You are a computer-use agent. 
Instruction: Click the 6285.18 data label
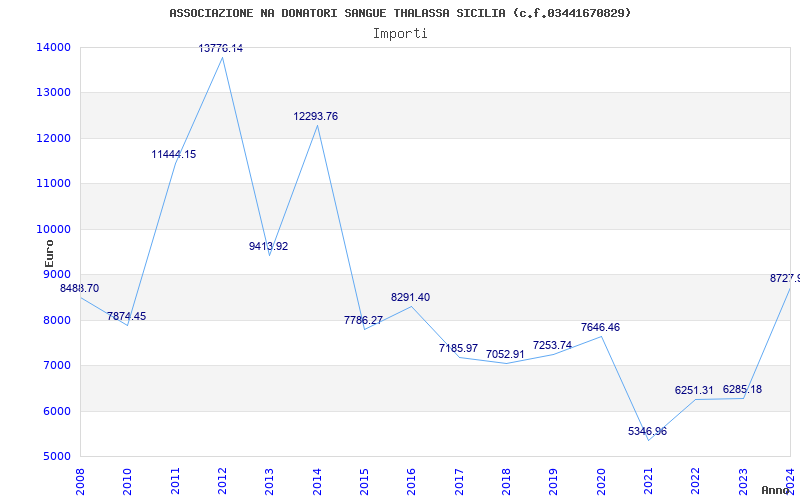tap(742, 389)
